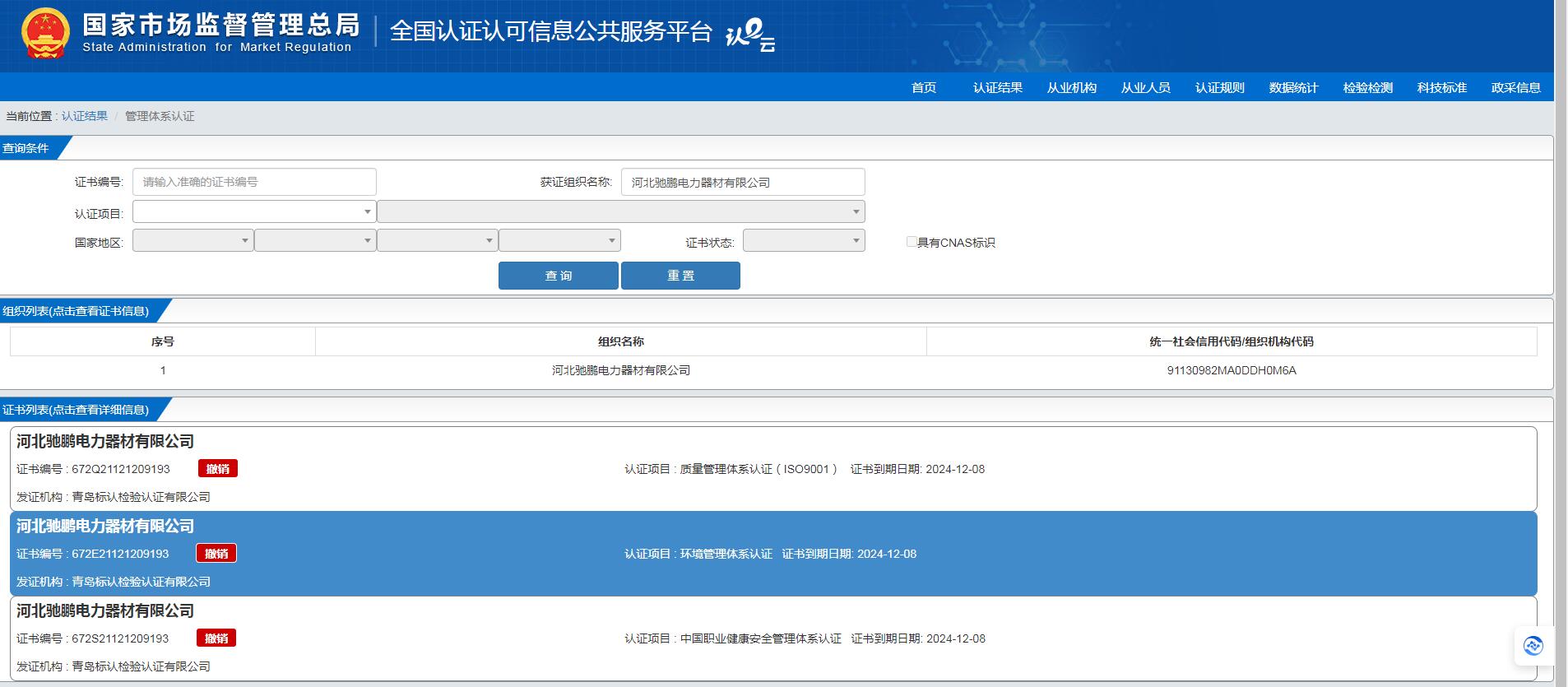Click 中国职业健康安全管理体系认证 item text
1568x687 pixels.
pos(761,638)
